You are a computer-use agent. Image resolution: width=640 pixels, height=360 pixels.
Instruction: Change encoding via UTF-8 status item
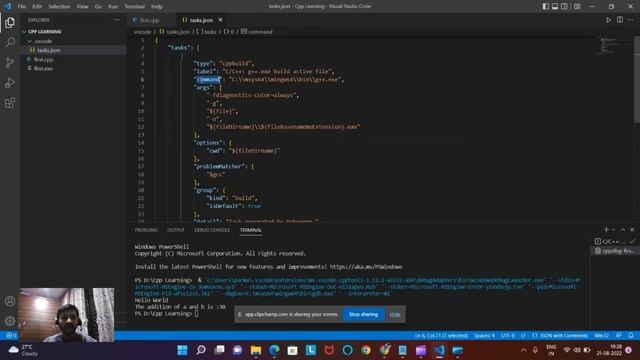tap(508, 336)
